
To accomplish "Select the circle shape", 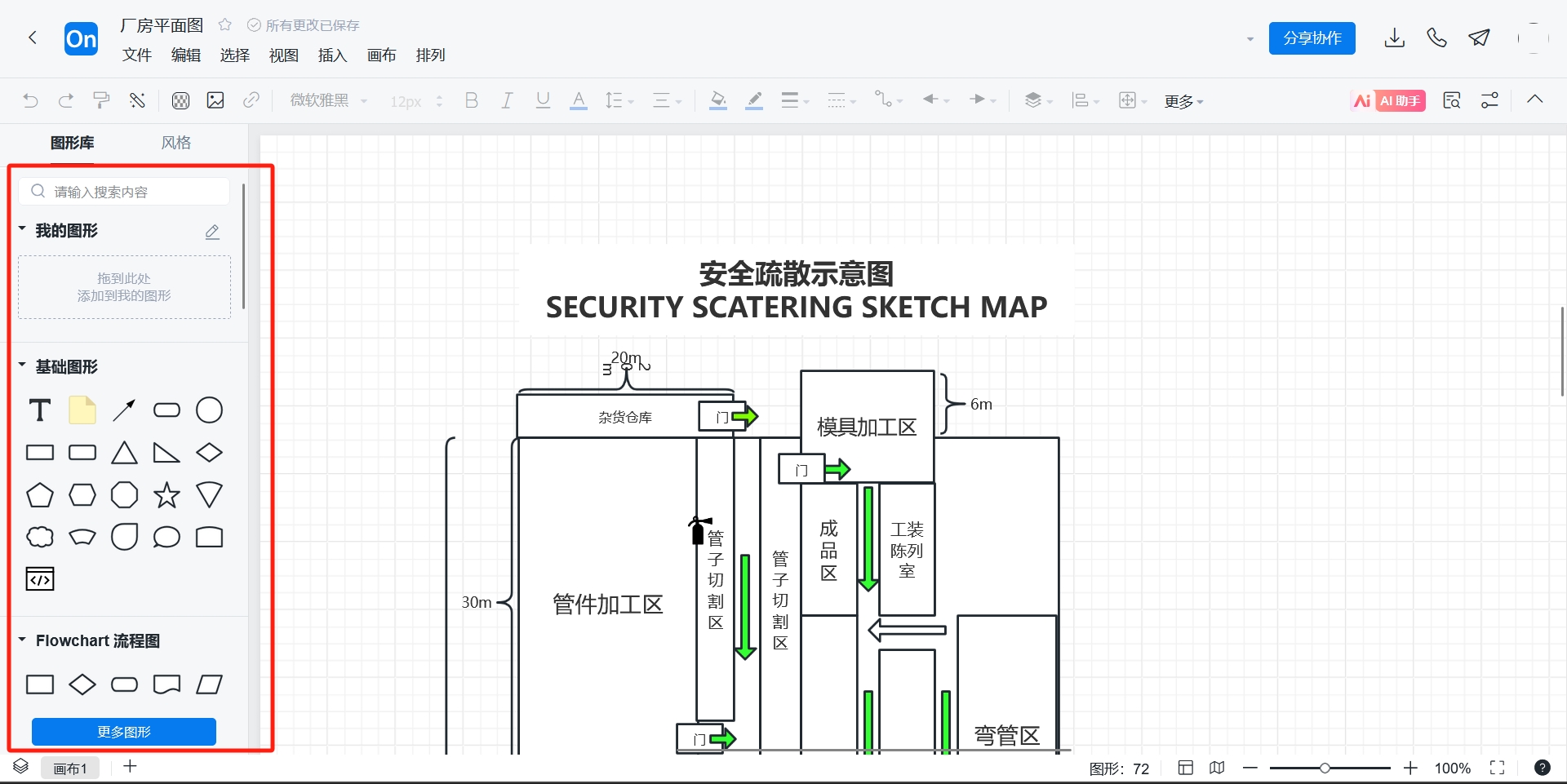I will [210, 410].
